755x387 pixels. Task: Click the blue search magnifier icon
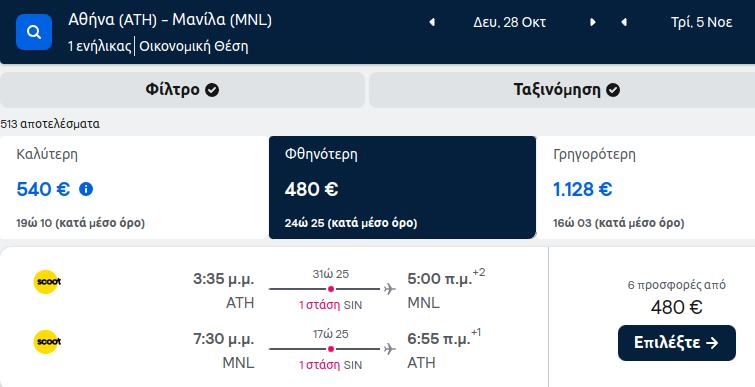click(x=34, y=32)
